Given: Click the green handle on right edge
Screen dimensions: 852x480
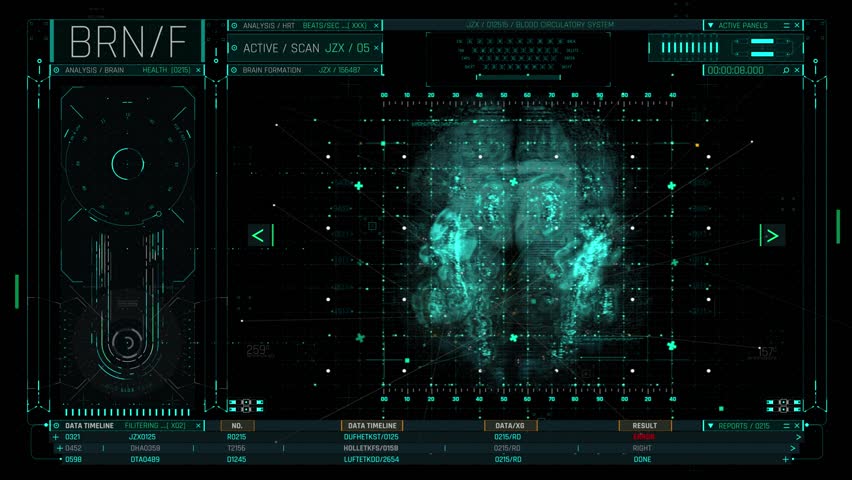Looking at the screenshot, I should click(x=838, y=226).
